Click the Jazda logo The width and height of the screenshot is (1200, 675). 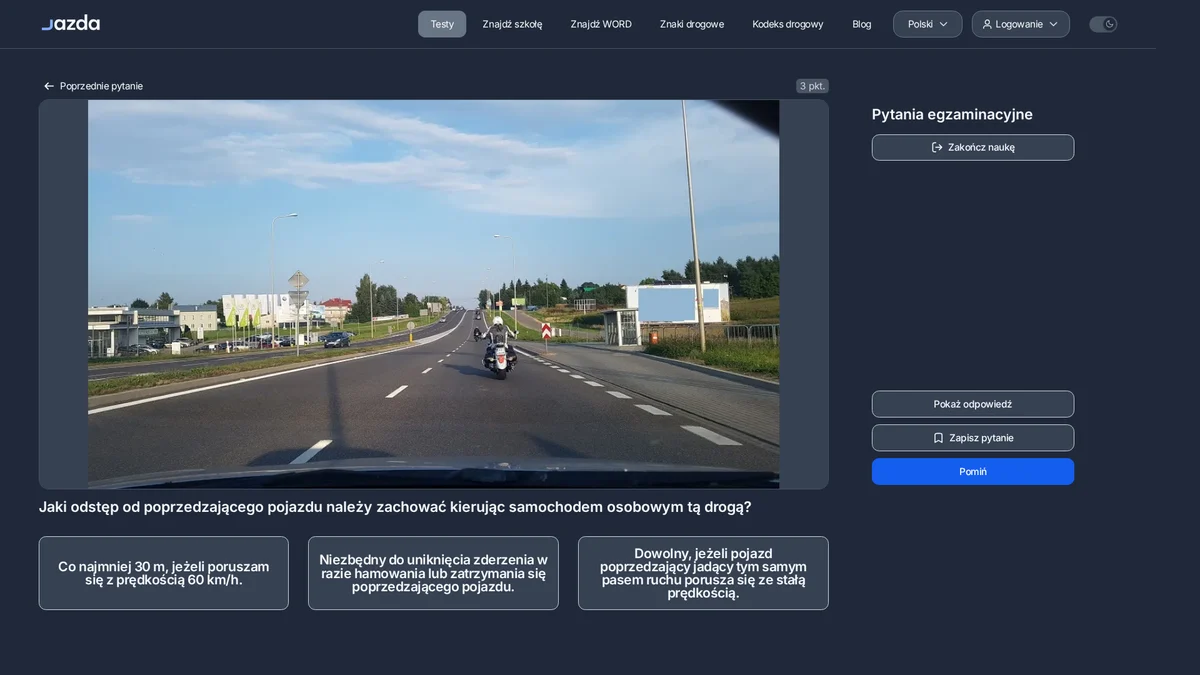pos(71,23)
